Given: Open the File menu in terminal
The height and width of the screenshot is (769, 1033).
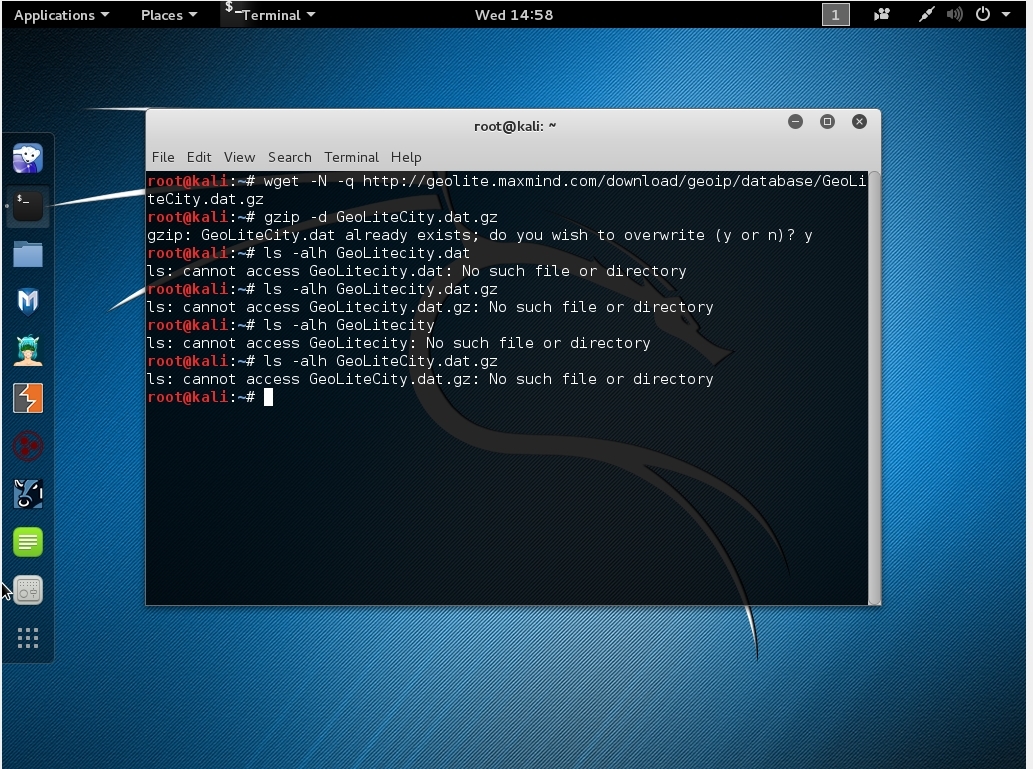Looking at the screenshot, I should (x=163, y=157).
